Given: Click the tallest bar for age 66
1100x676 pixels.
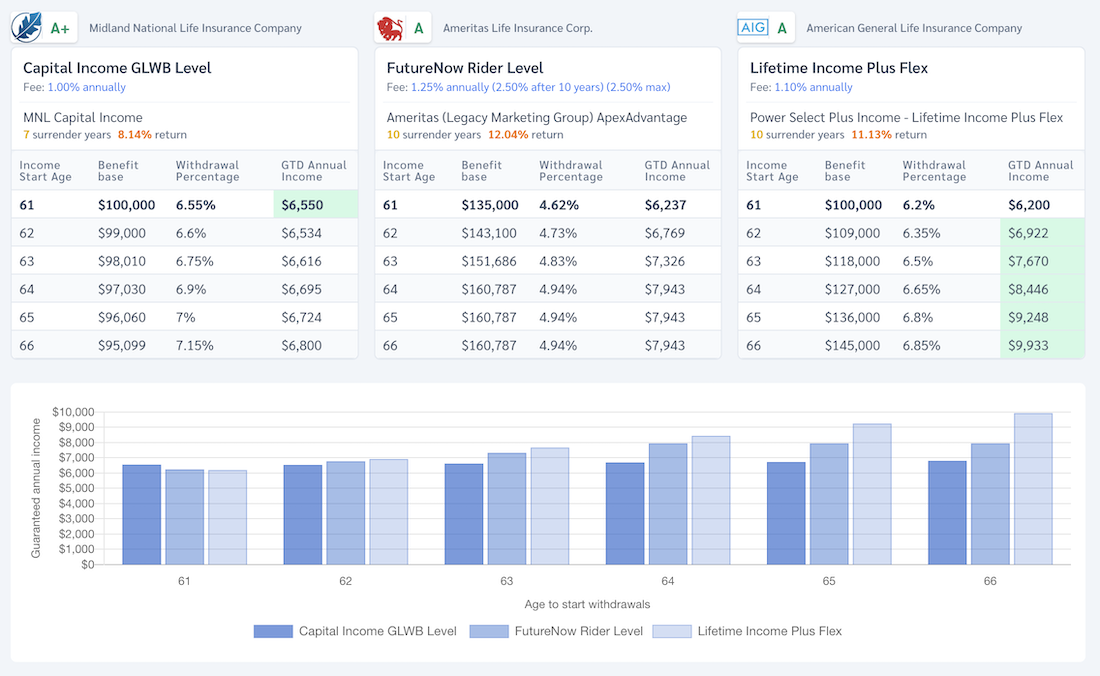Looking at the screenshot, I should [1033, 488].
